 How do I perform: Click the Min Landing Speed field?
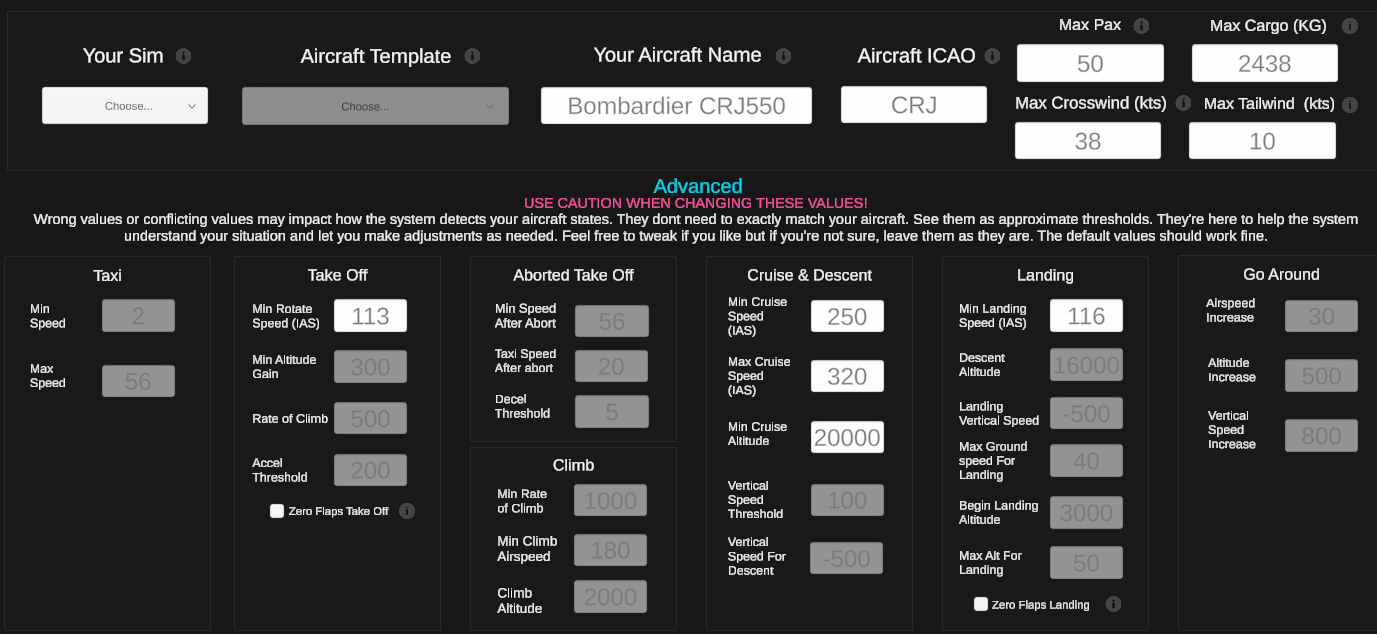point(1086,316)
